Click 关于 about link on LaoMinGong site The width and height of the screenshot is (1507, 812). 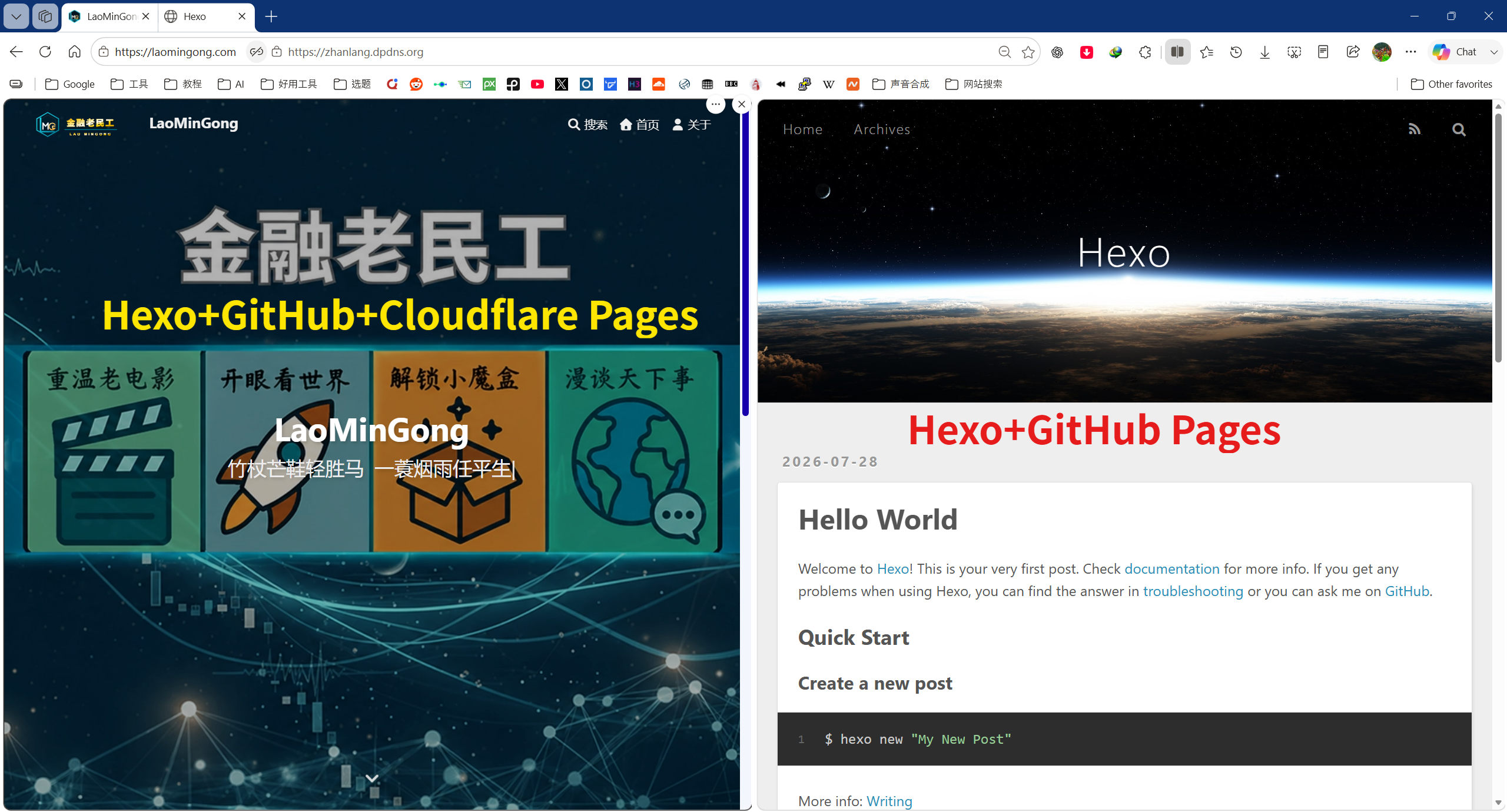[692, 125]
